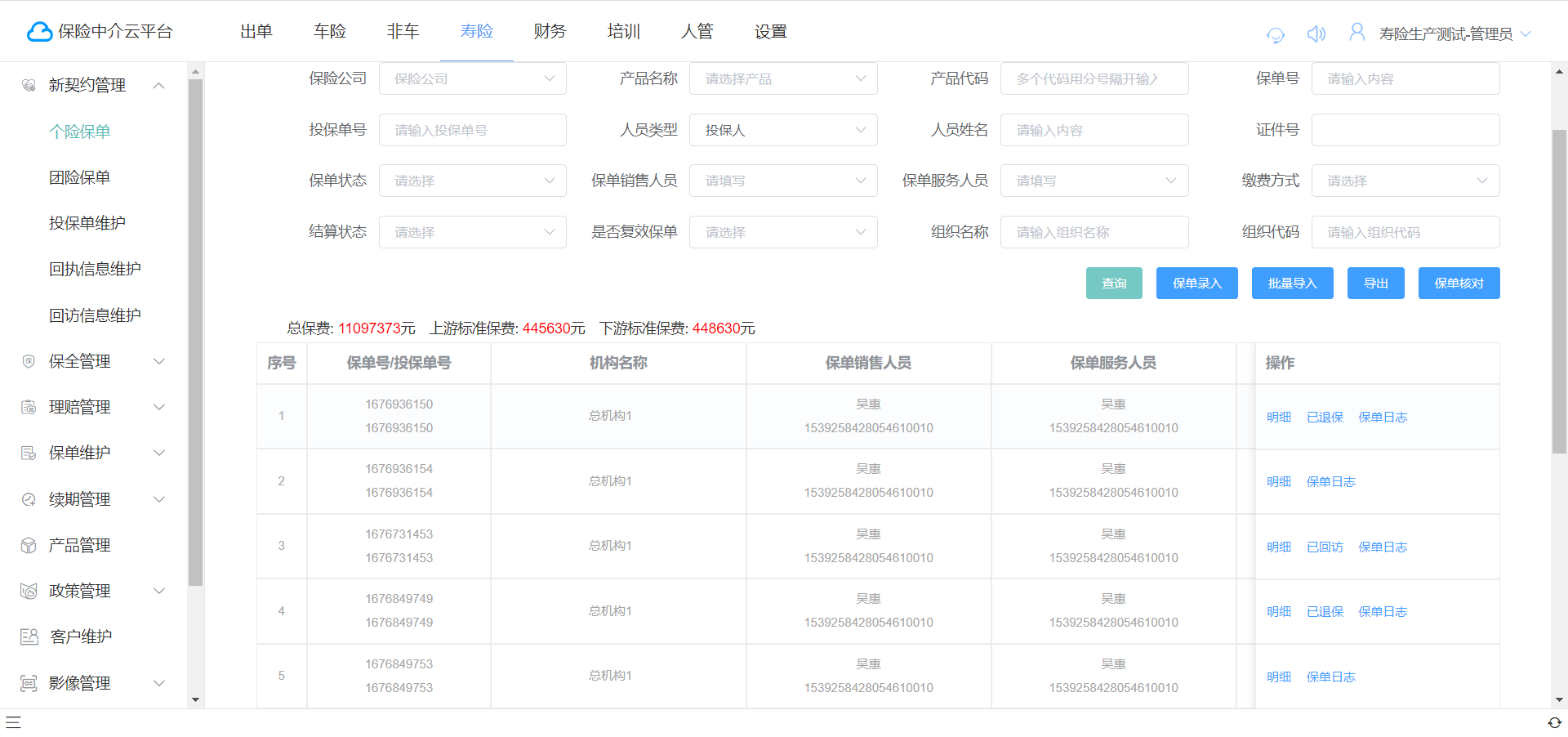Switch to the 财务 top tab
The width and height of the screenshot is (1568, 737).
tap(550, 31)
